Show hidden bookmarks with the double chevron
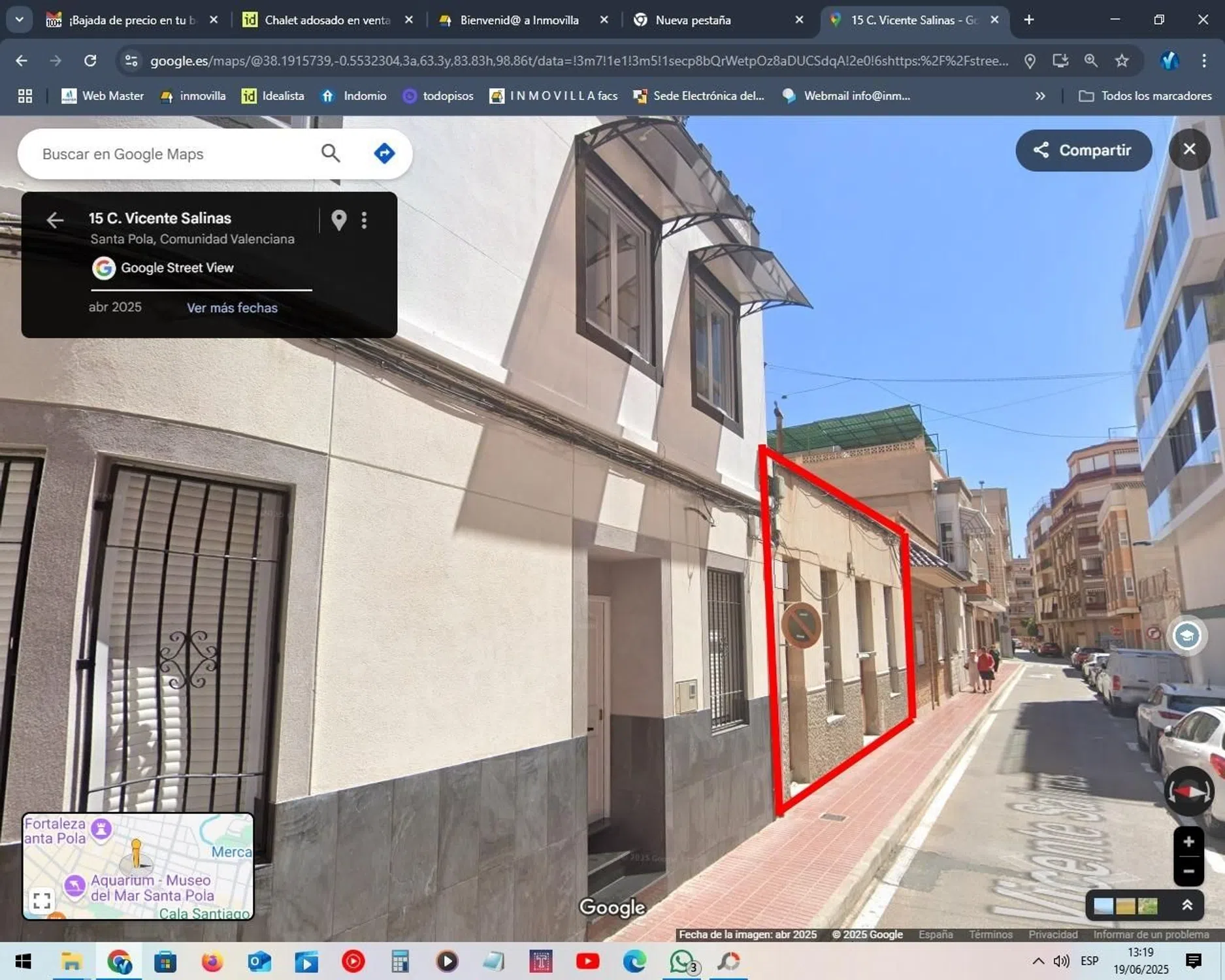 point(1040,96)
